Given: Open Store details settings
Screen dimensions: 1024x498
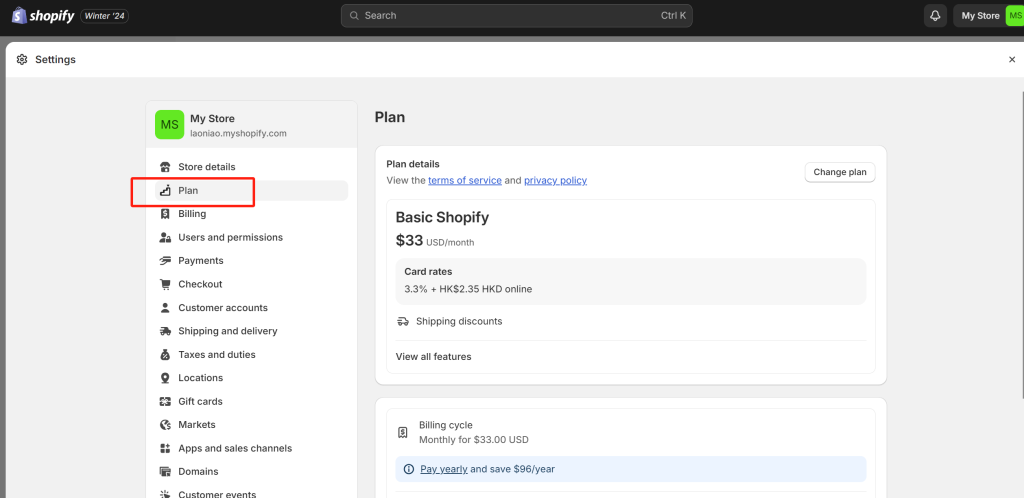Looking at the screenshot, I should (x=251, y=167).
